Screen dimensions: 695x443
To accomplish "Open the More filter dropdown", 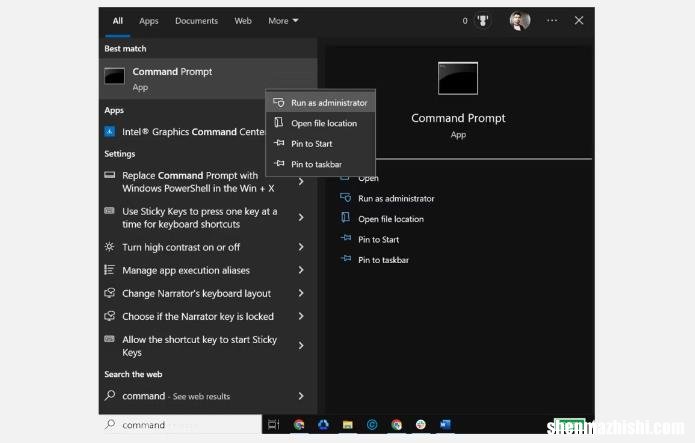I will 283,21.
